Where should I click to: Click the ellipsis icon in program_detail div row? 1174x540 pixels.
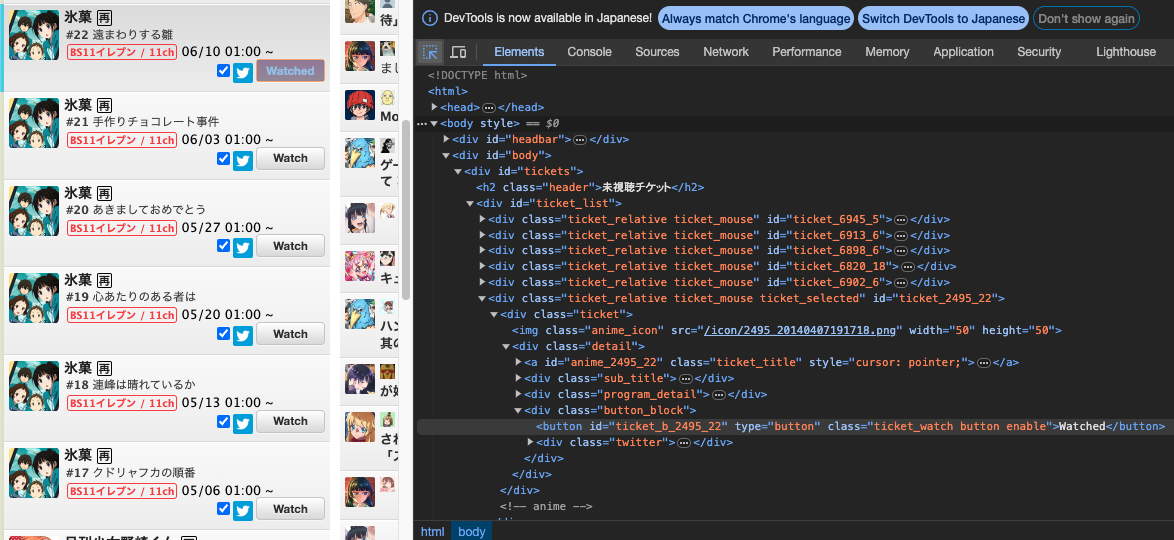coord(717,394)
